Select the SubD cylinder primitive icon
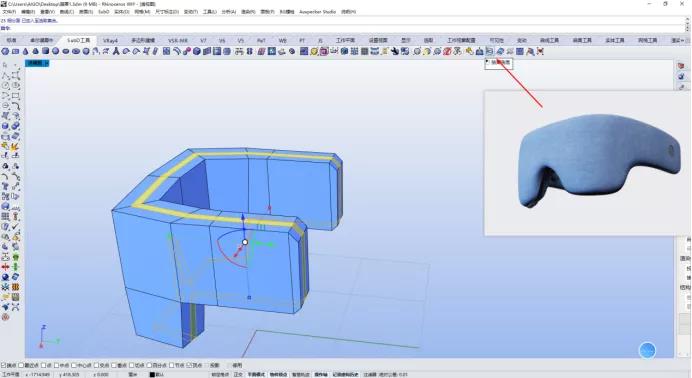Image resolution: width=692 pixels, height=378 pixels. pos(45,51)
